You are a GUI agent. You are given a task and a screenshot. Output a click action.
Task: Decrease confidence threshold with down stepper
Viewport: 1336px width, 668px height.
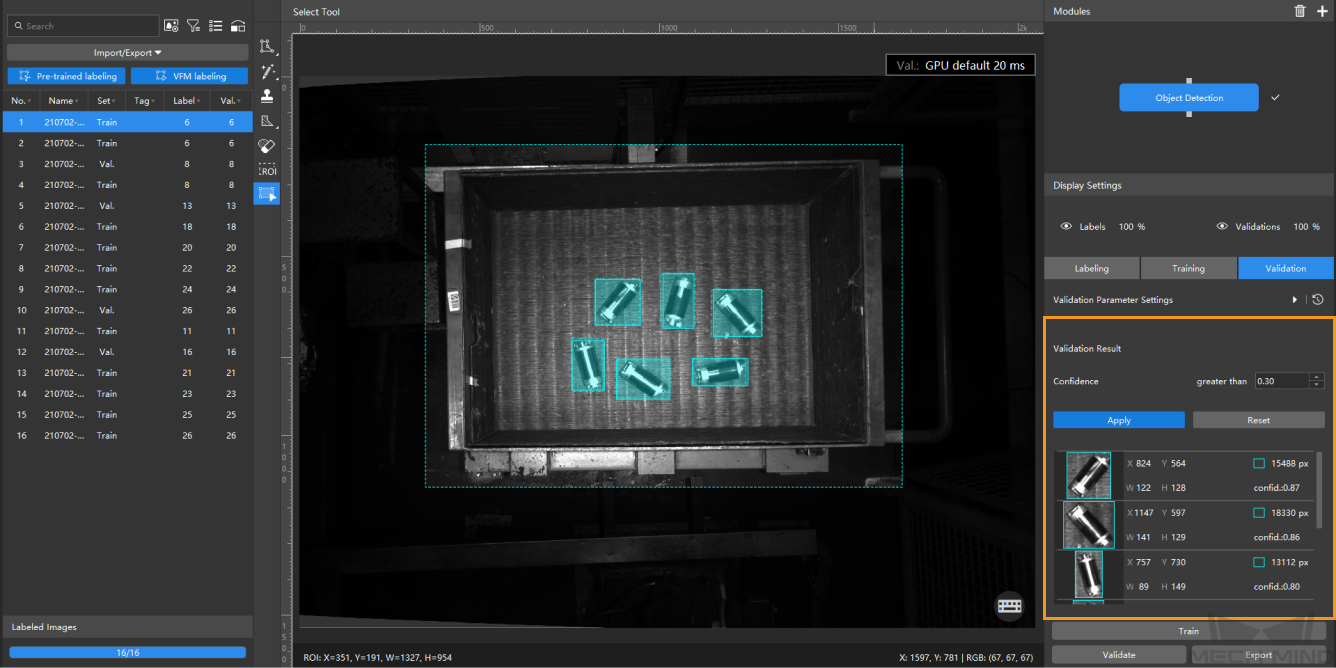pos(1317,385)
